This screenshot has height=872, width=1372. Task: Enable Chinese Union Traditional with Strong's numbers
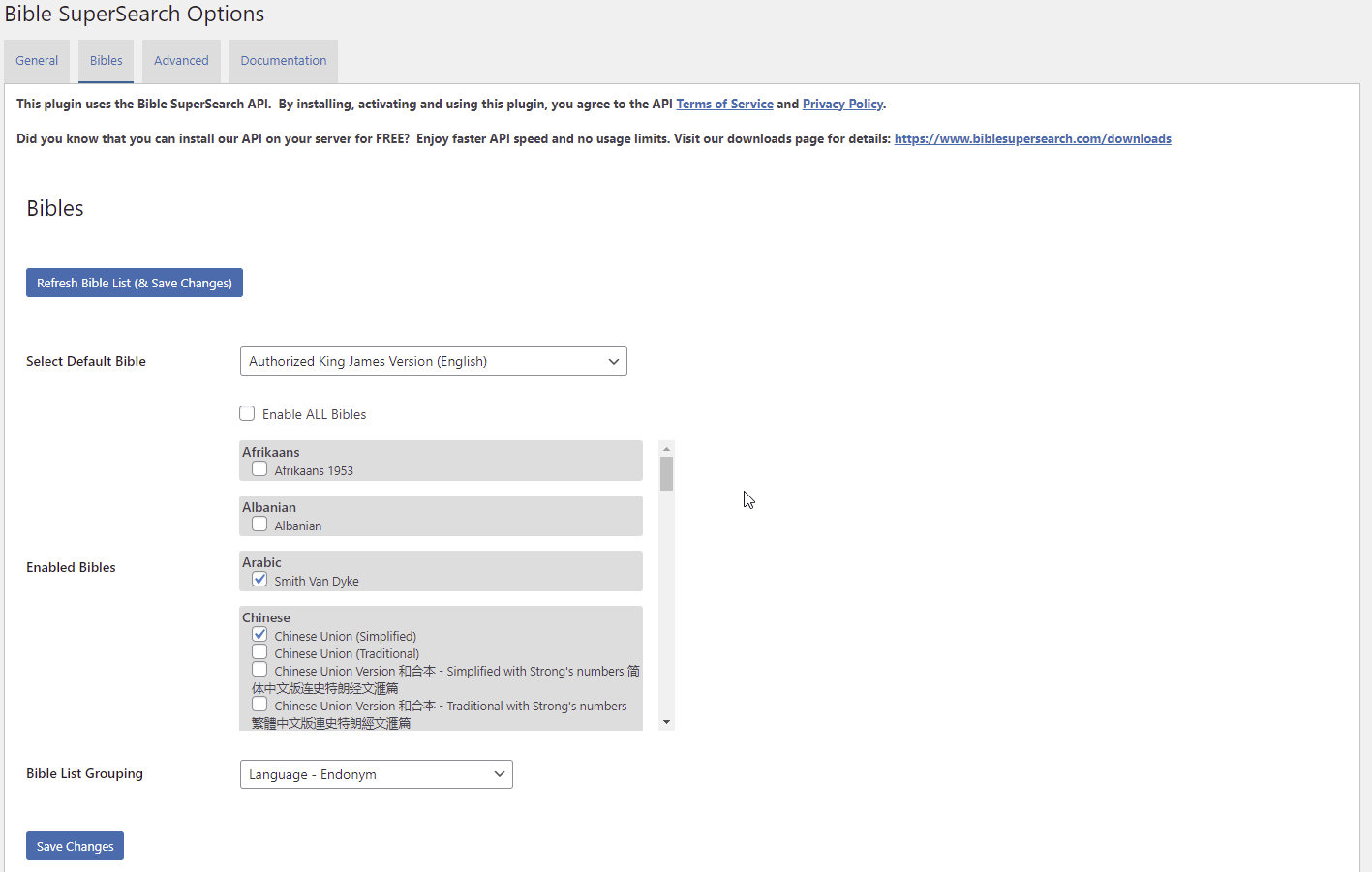pos(259,704)
